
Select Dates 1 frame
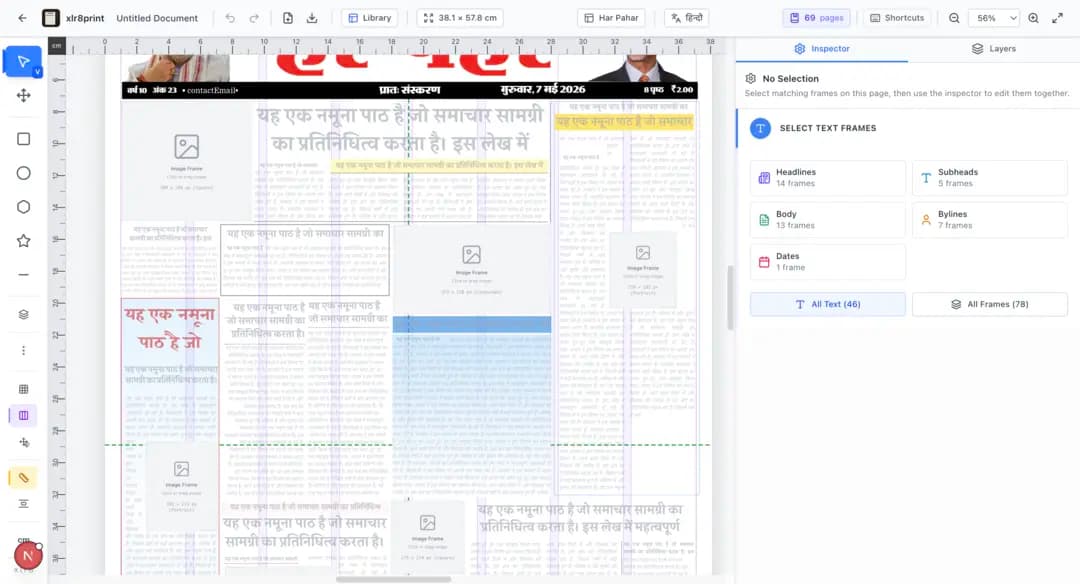pyautogui.click(x=828, y=262)
